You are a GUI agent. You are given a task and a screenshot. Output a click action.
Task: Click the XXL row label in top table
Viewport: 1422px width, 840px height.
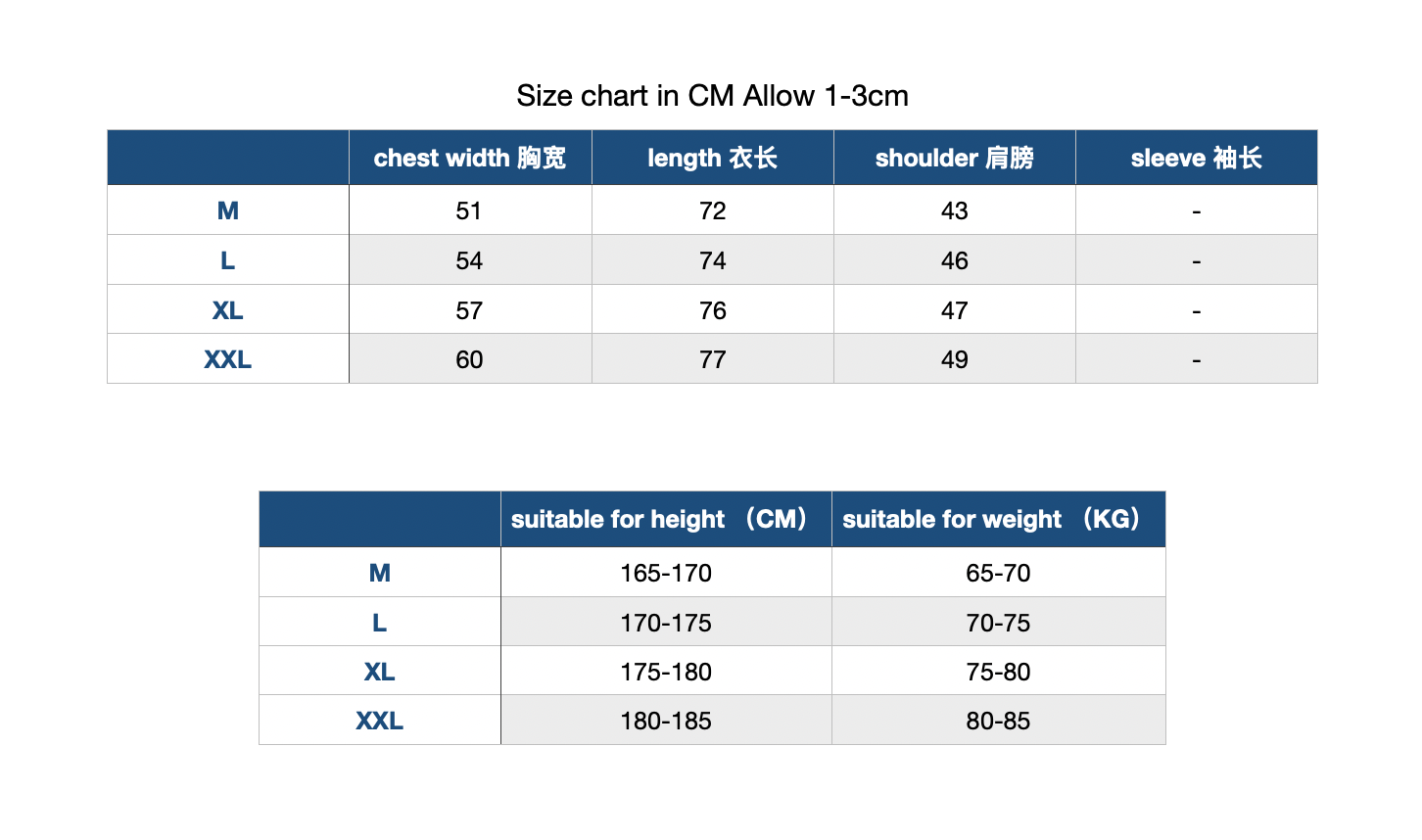pos(228,359)
